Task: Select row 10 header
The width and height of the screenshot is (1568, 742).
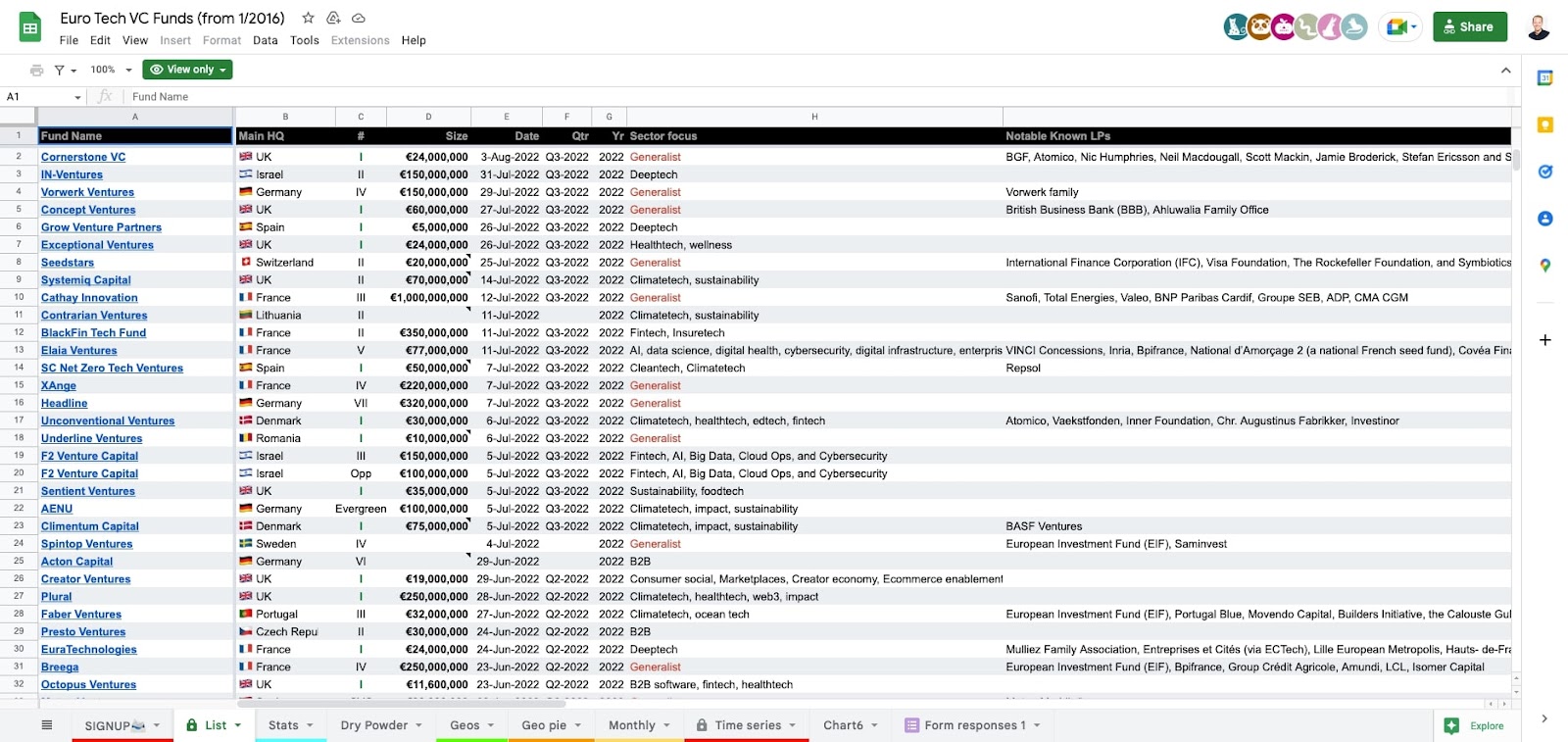Action: (19, 297)
